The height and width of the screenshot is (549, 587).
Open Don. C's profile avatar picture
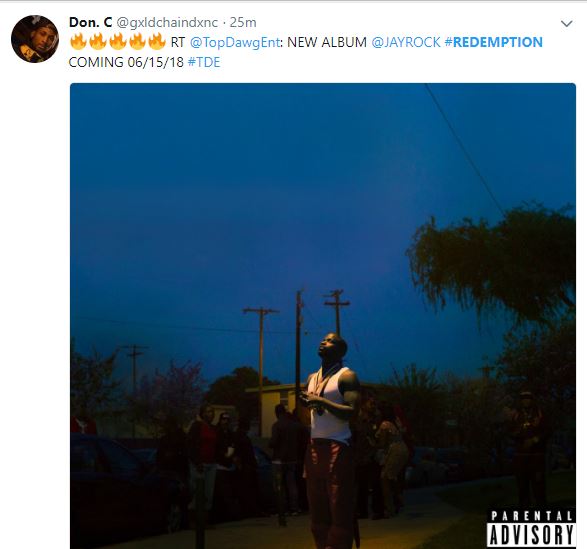coord(35,39)
